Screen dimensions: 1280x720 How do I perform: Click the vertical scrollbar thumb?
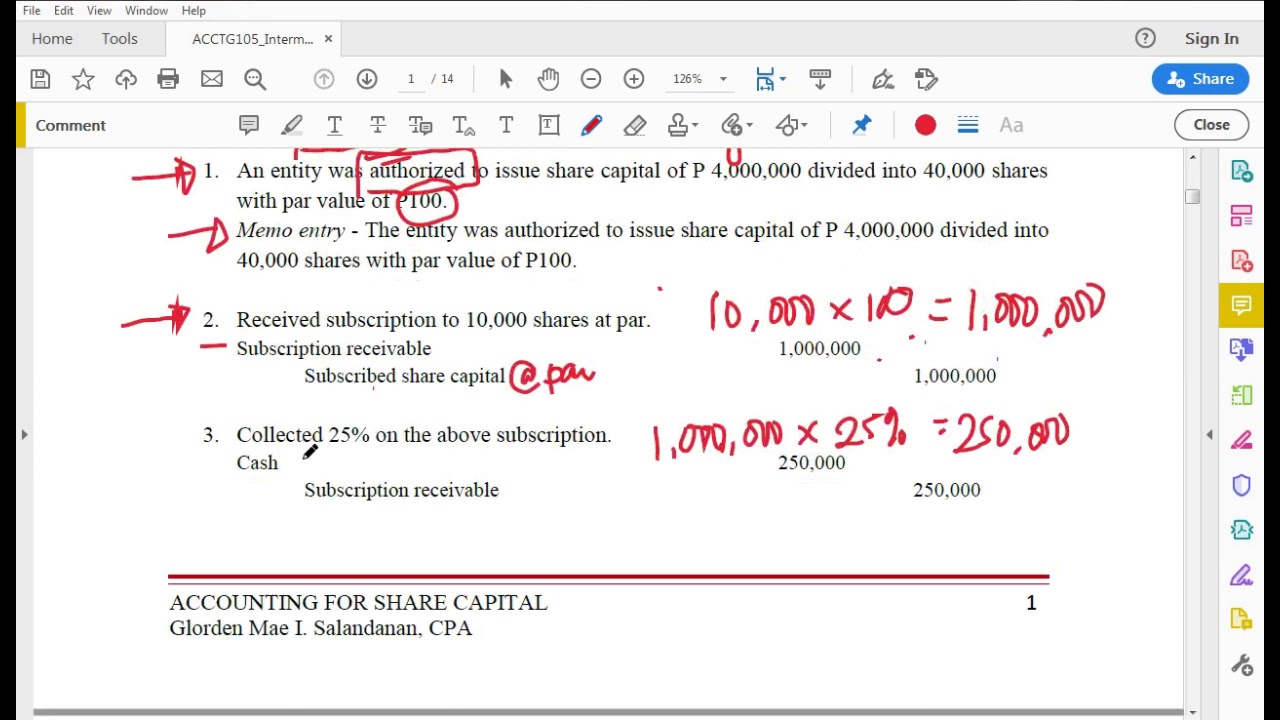1192,197
